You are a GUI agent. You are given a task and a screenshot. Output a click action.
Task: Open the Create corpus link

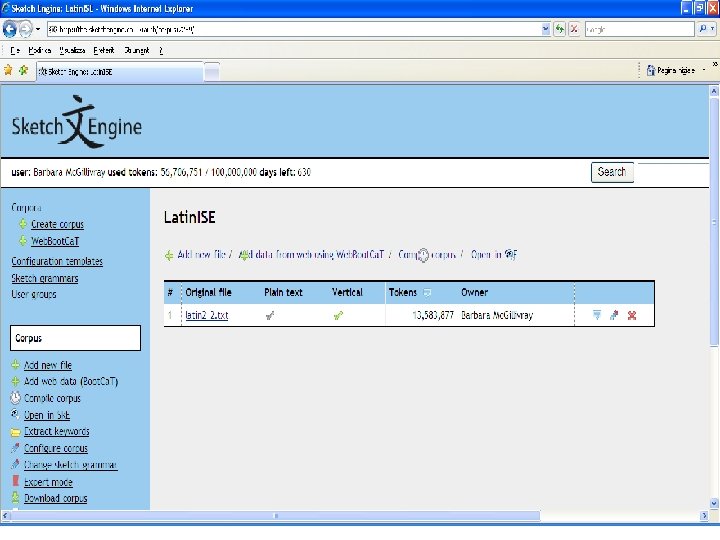coord(57,225)
